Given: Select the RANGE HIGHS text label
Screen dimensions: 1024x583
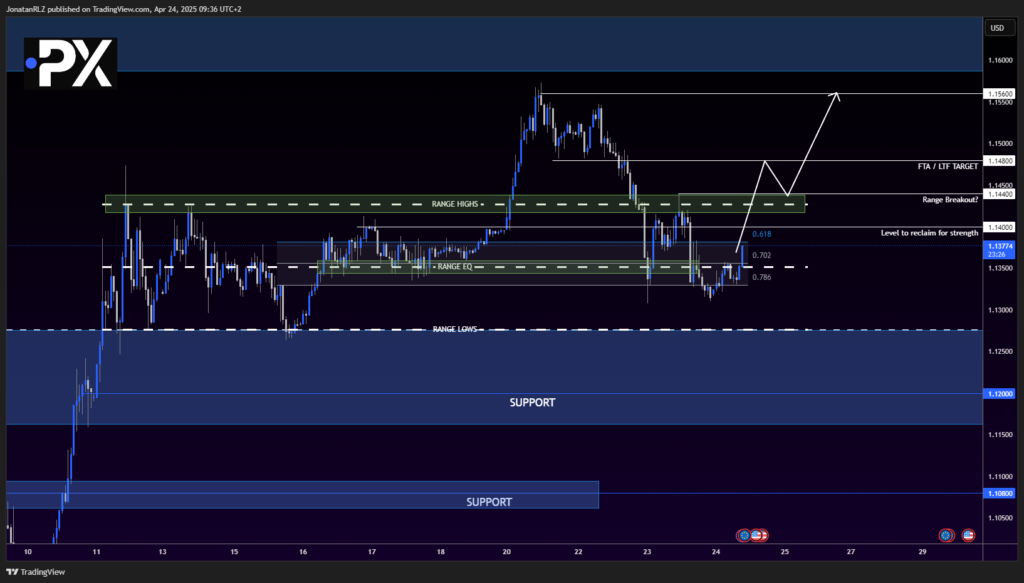Looking at the screenshot, I should tap(456, 204).
